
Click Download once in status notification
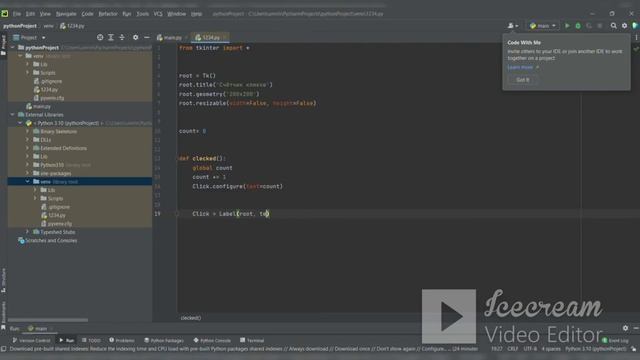(x=351, y=349)
